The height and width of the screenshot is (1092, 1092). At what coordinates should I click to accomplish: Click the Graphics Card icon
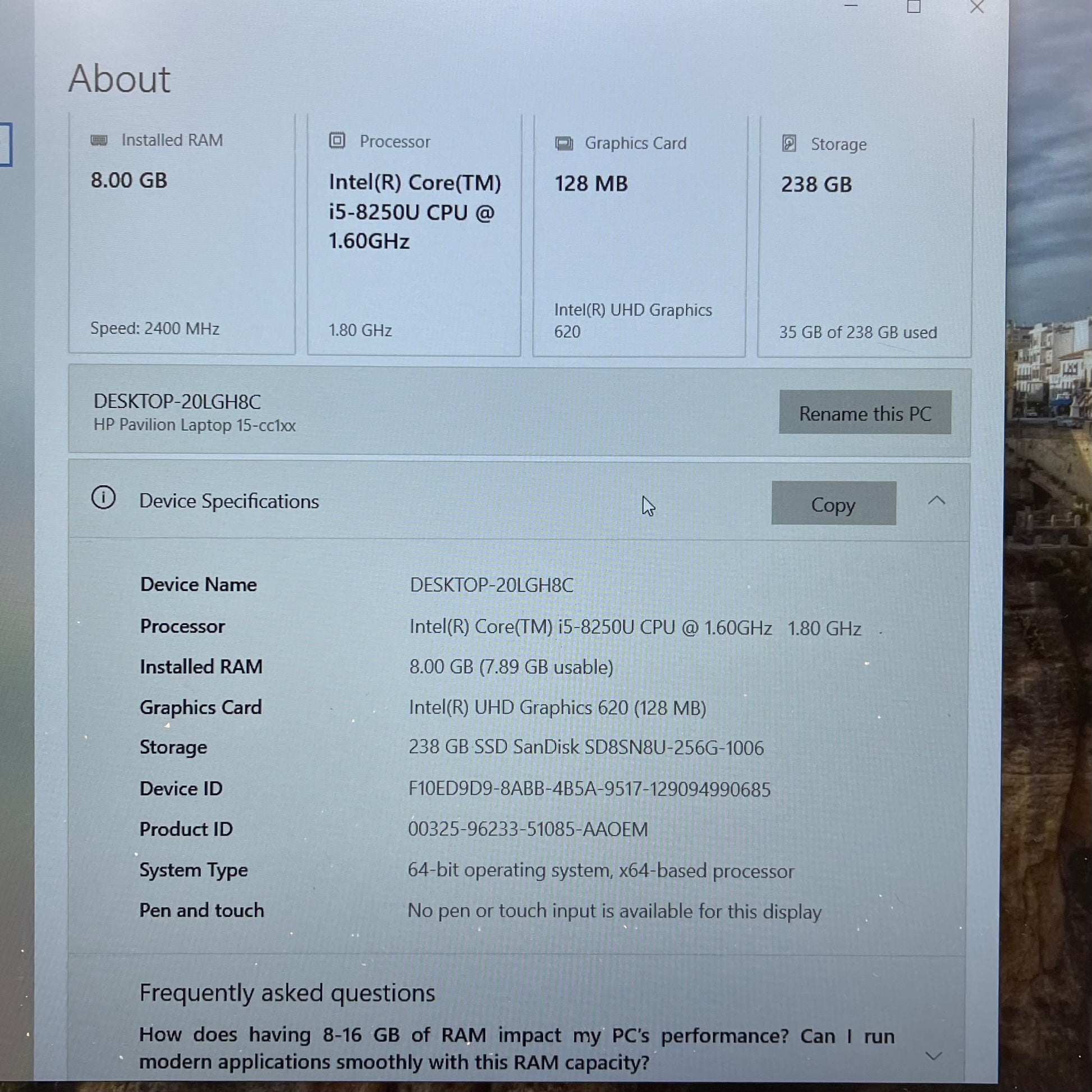(563, 143)
